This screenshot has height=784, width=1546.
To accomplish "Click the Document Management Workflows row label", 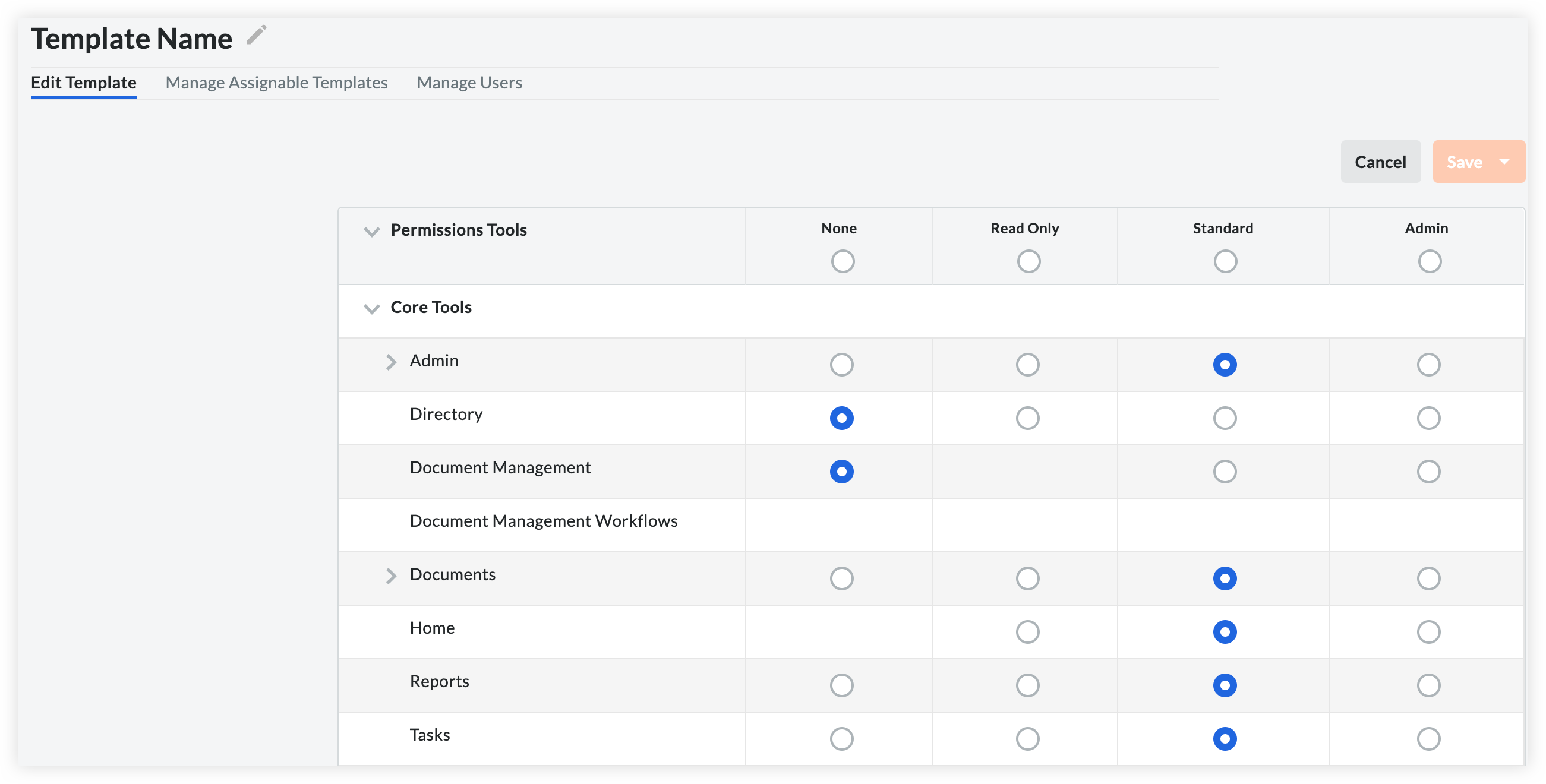I will click(x=543, y=520).
